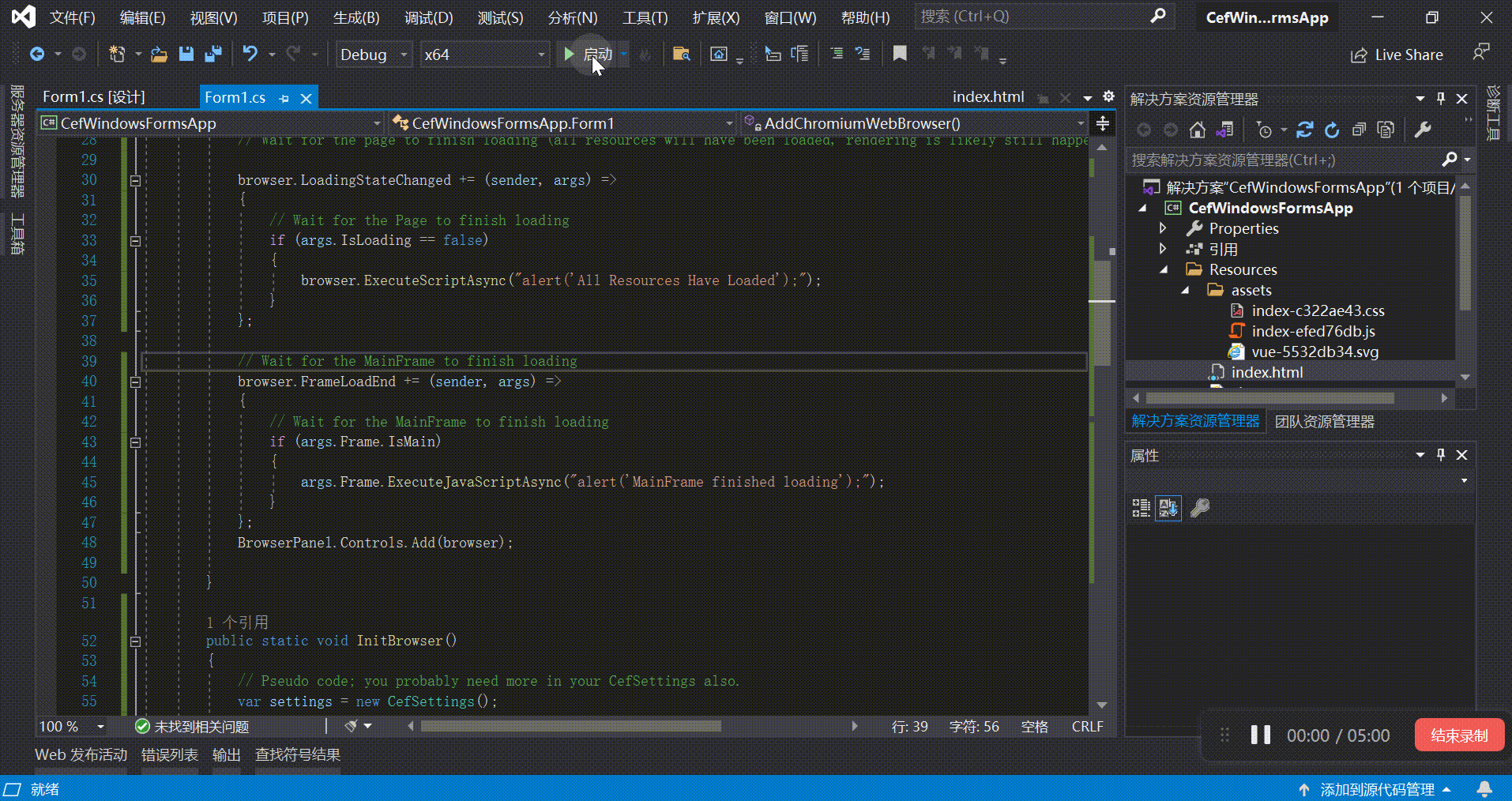Viewport: 1512px width, 801px height.
Task: Click the collapse all icon in Solution Explorer
Action: [1360, 130]
